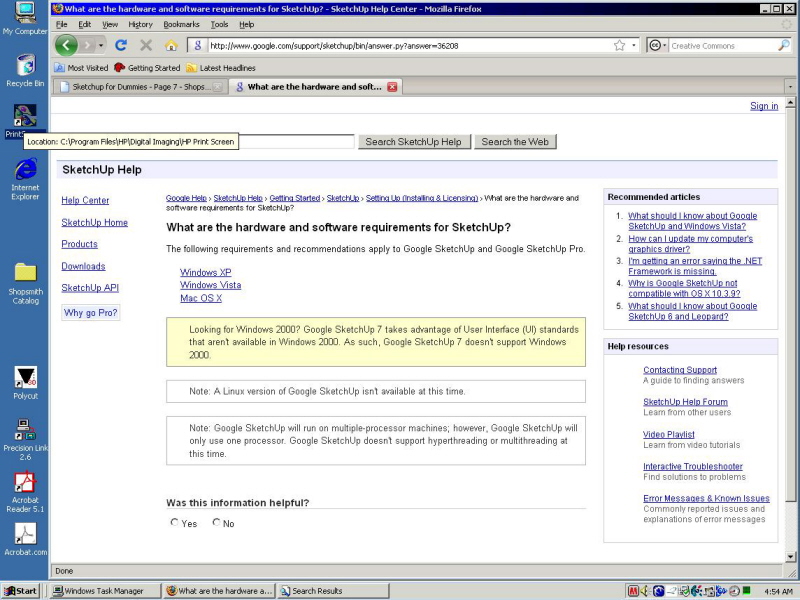This screenshot has width=800, height=600.
Task: Click the vertical scrollbar thumb
Action: click(790, 305)
